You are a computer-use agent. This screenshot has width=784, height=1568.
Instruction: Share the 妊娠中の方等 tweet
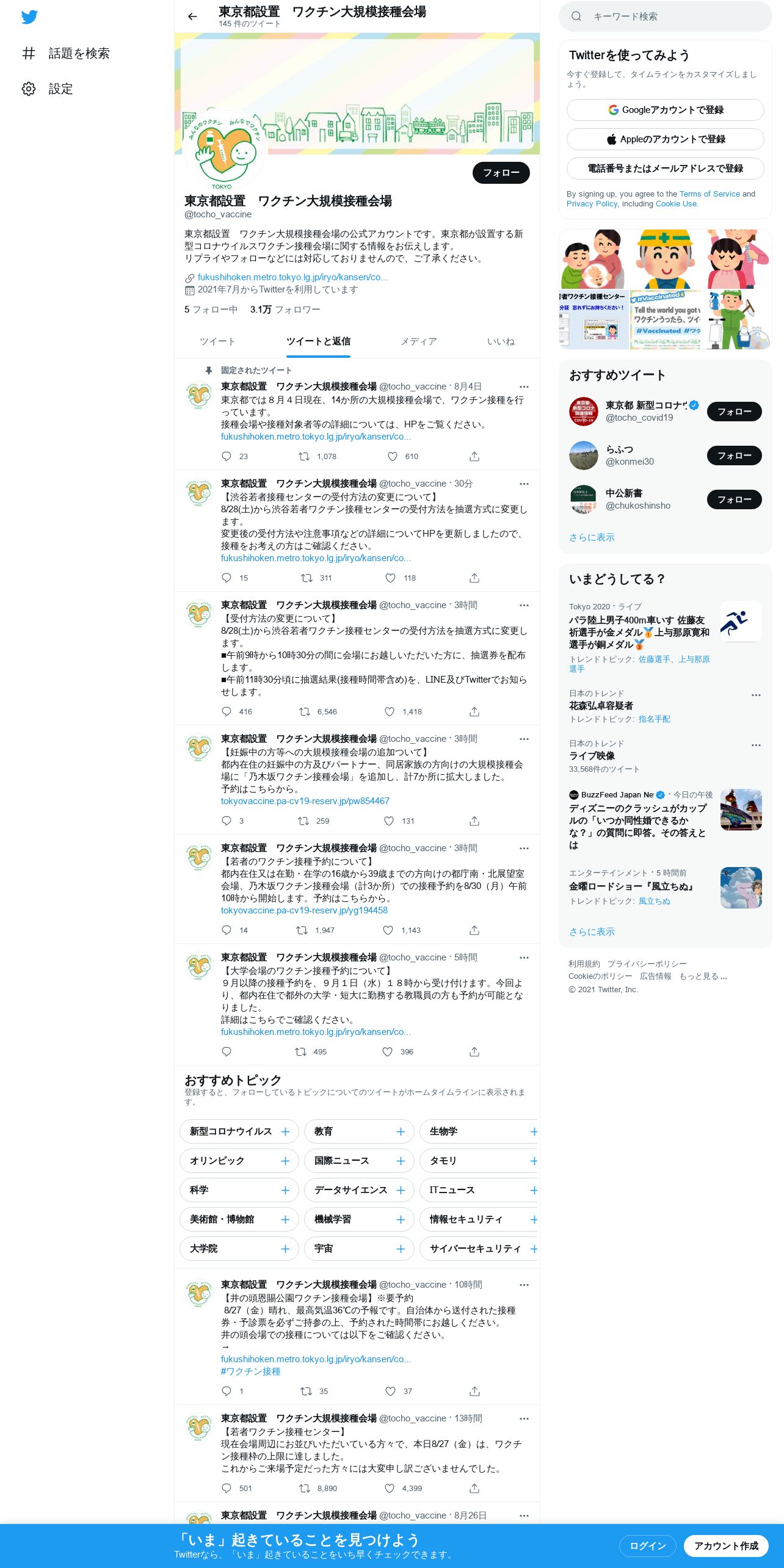pos(474,821)
